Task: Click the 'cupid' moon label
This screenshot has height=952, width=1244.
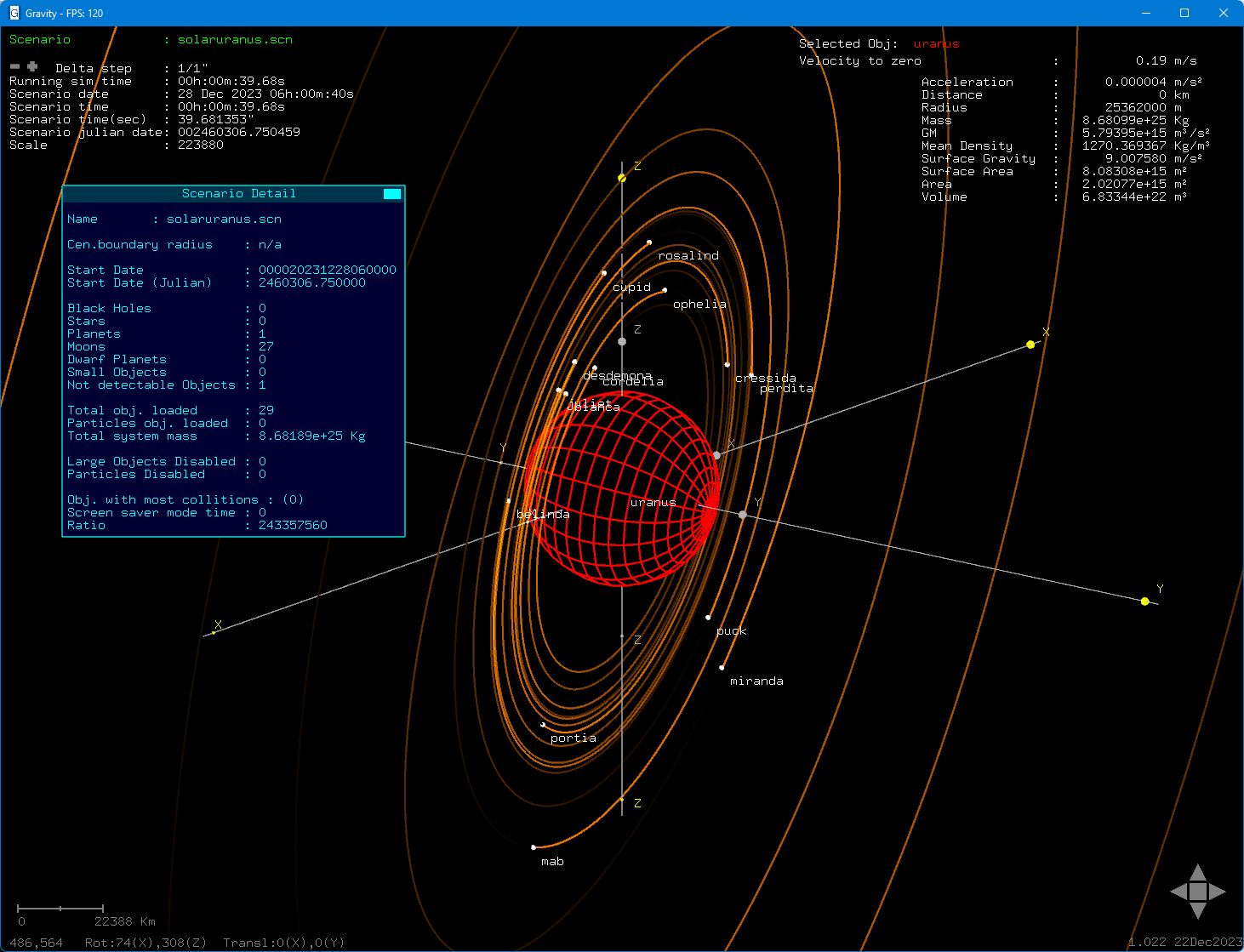Action: [x=631, y=288]
